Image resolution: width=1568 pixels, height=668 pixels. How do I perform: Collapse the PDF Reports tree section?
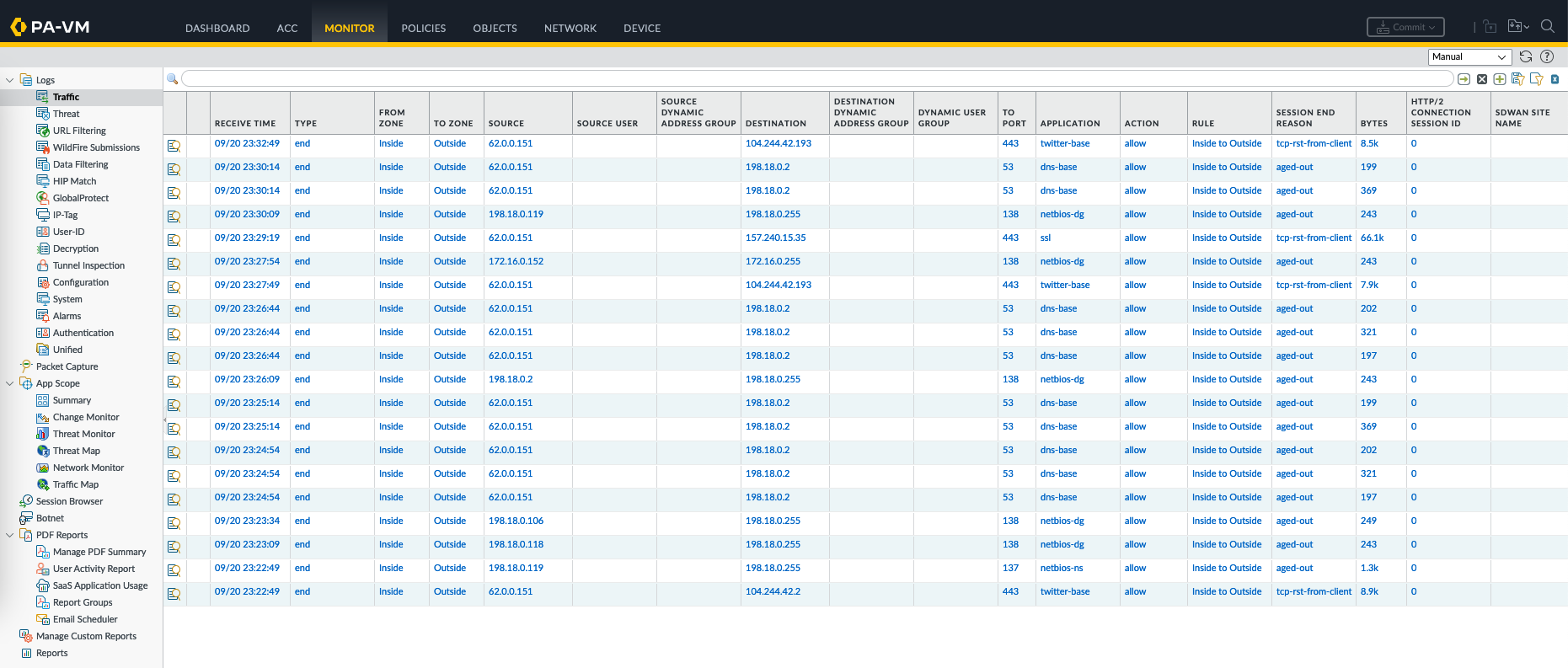coord(10,535)
